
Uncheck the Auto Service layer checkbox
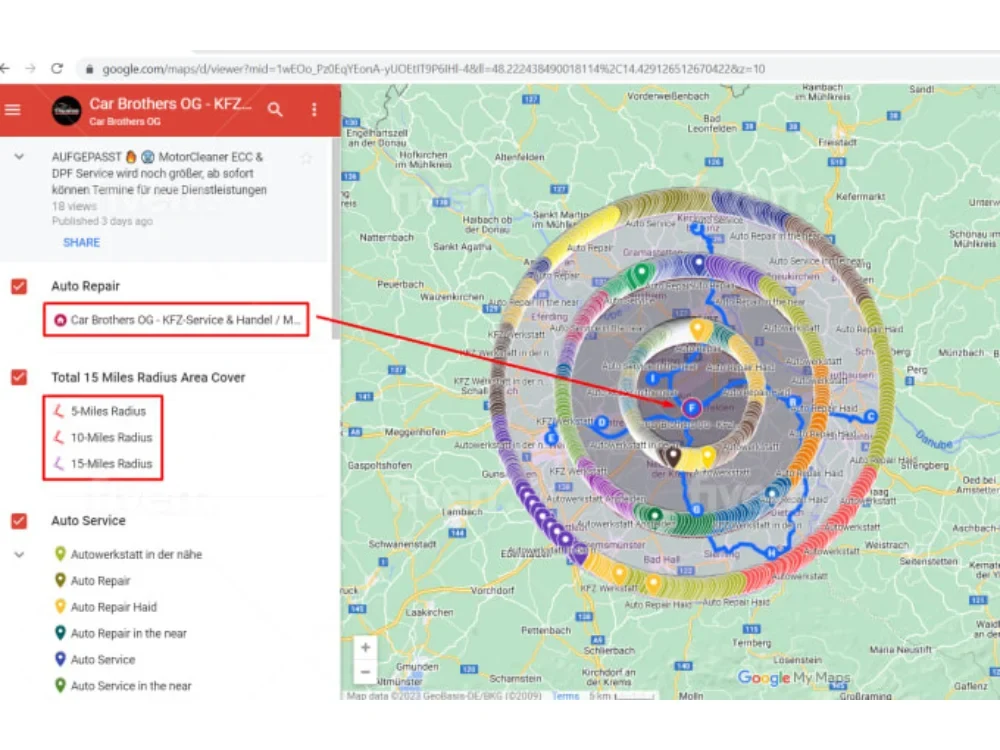point(19,521)
